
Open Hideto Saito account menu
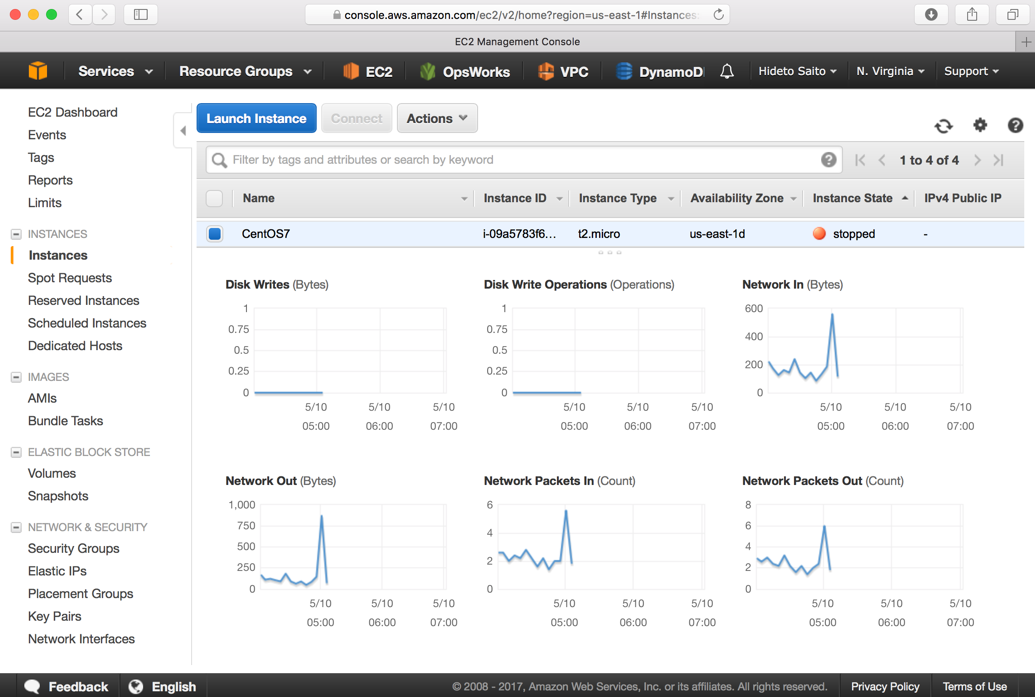tap(797, 71)
